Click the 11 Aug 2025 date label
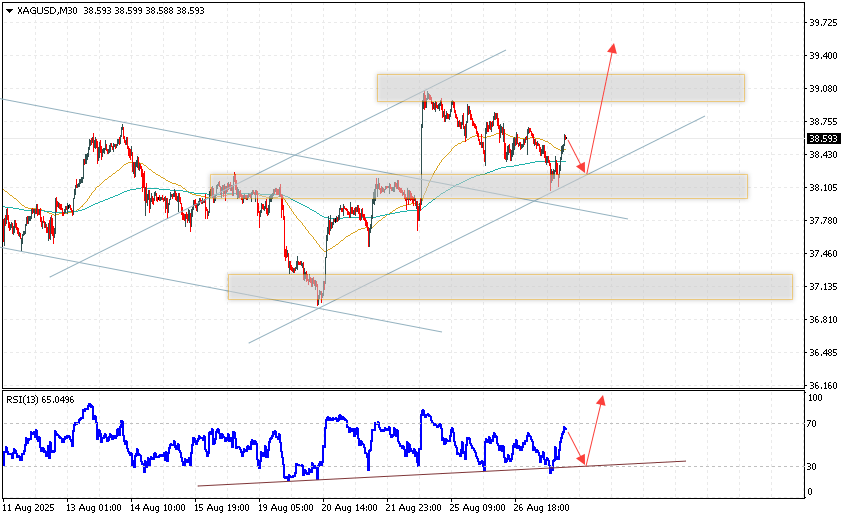Image resolution: width=845 pixels, height=519 pixels. tap(29, 508)
